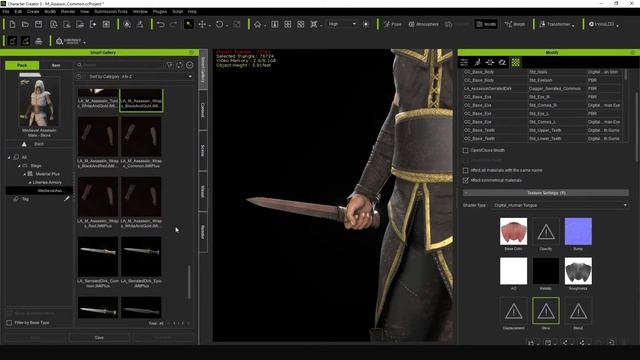Click the Visual vertical side tab
Viewport: 640px width, 360px height.
[202, 191]
